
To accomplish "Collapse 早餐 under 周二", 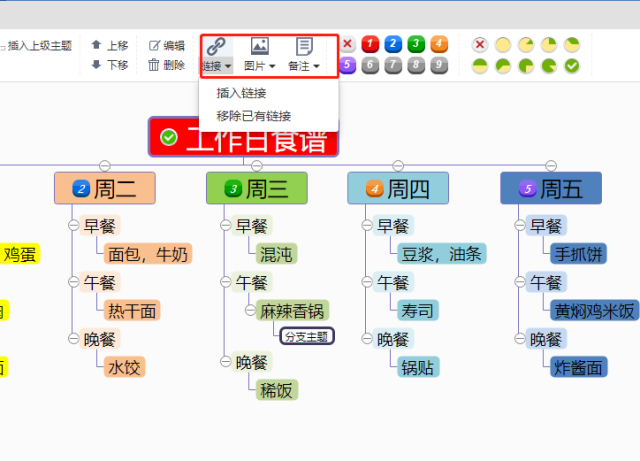I will (73, 225).
